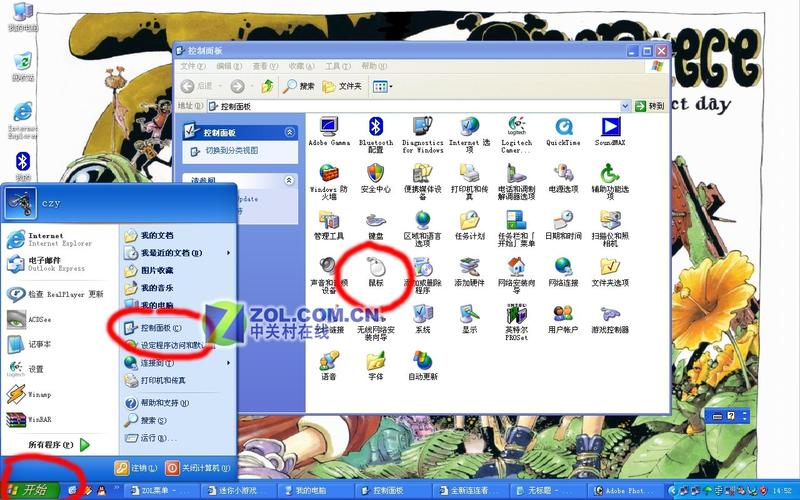Click the 转到 (Go) button

pyautogui.click(x=650, y=106)
